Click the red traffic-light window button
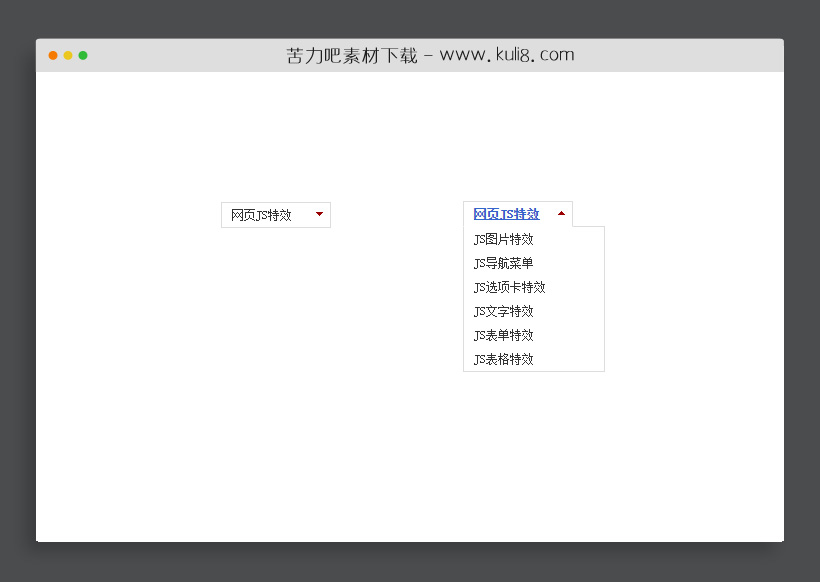This screenshot has height=582, width=820. pos(52,56)
